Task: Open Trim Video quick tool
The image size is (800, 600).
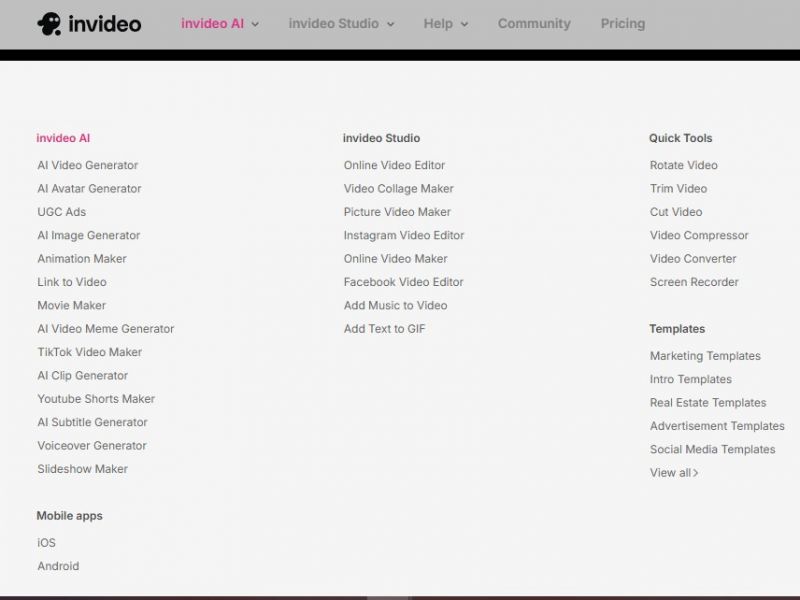Action: click(679, 189)
